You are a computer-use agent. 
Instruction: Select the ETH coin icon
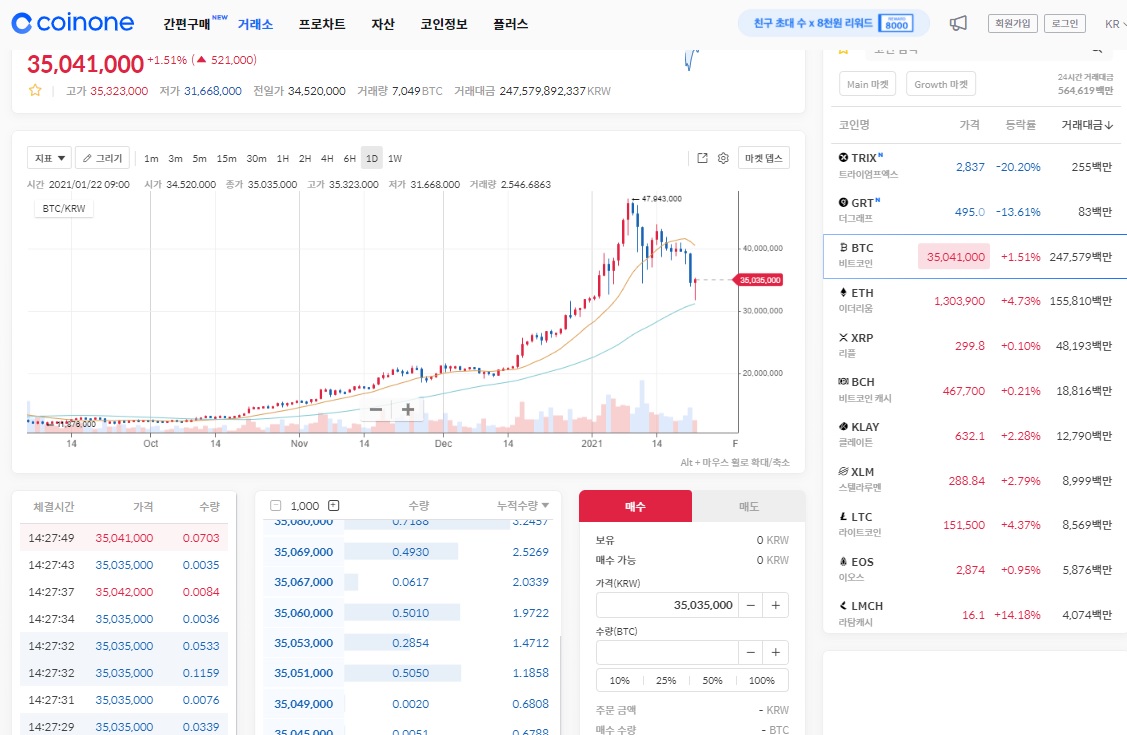pyautogui.click(x=843, y=292)
